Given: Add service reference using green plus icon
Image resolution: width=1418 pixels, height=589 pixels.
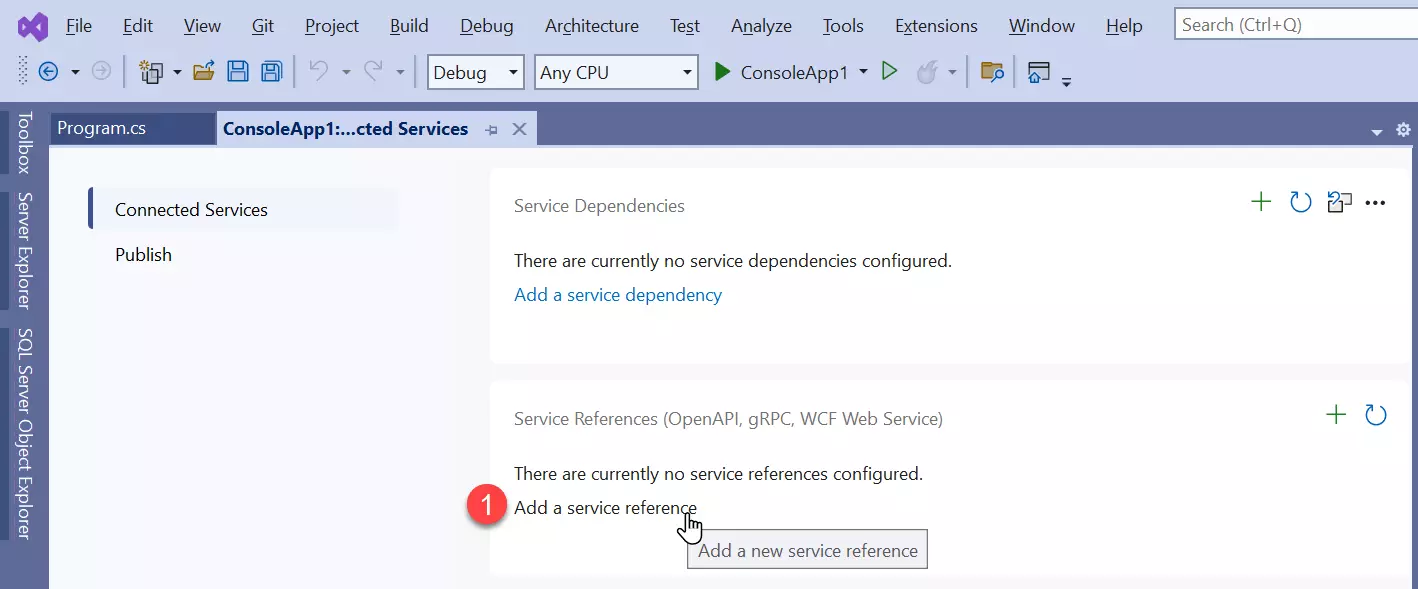Looking at the screenshot, I should [1336, 414].
